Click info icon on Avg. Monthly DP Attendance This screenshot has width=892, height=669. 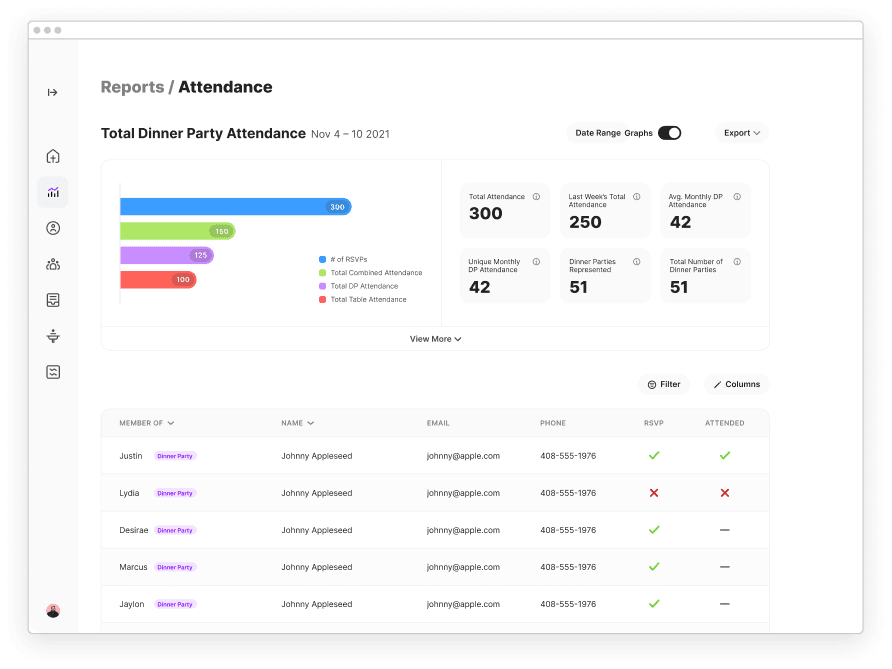pyautogui.click(x=737, y=197)
